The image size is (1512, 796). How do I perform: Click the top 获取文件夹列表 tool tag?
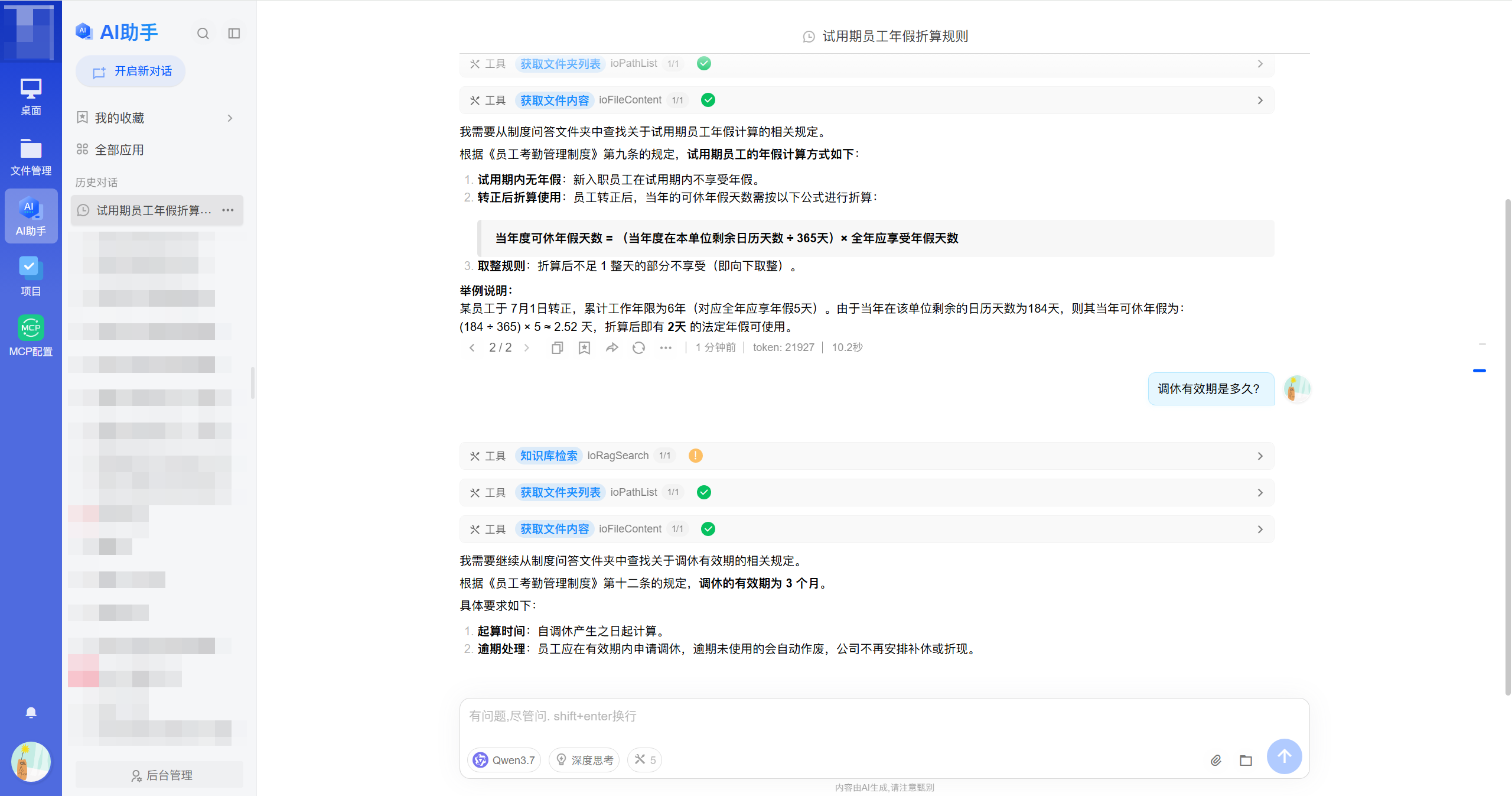(560, 64)
